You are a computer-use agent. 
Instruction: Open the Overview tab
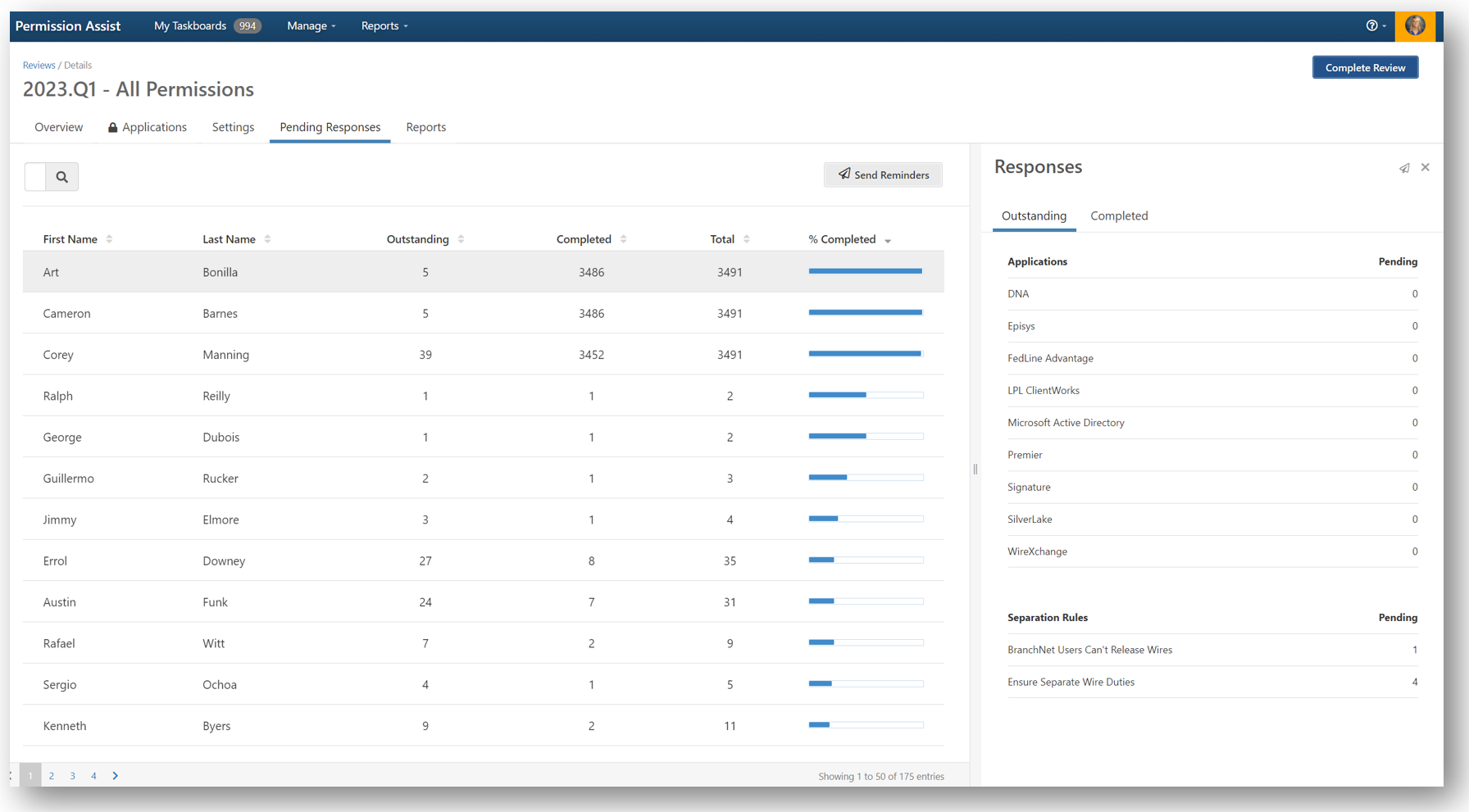click(58, 127)
